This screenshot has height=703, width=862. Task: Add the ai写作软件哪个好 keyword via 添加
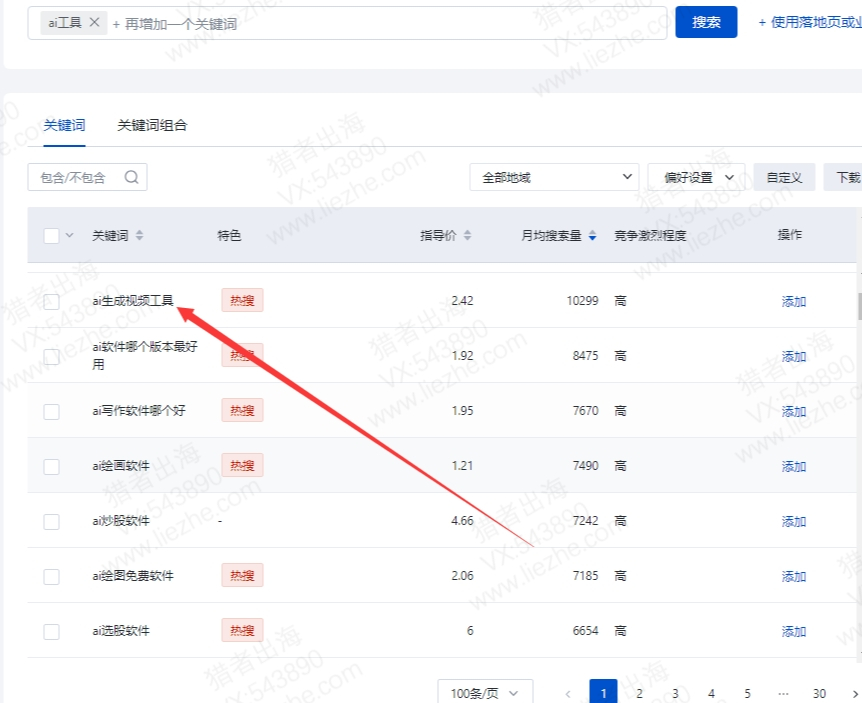[794, 411]
